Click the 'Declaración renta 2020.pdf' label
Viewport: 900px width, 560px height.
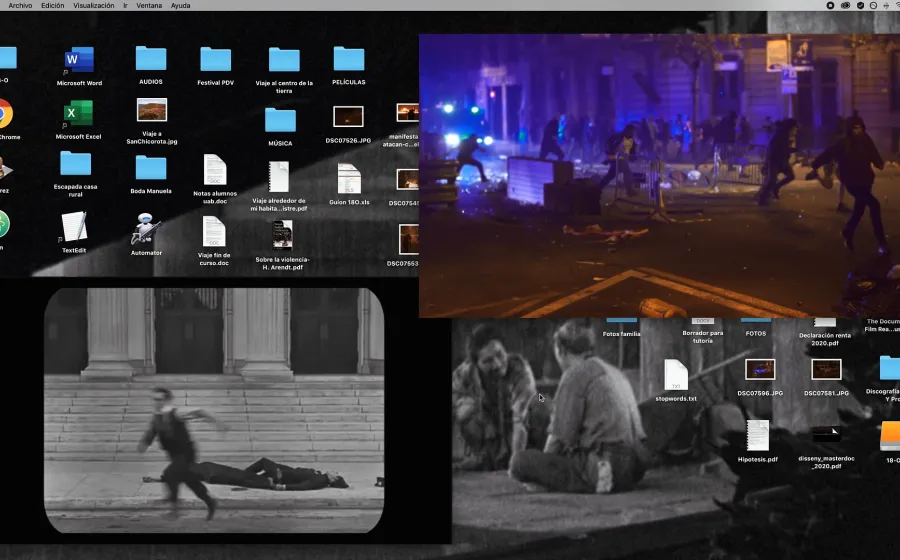(825, 339)
